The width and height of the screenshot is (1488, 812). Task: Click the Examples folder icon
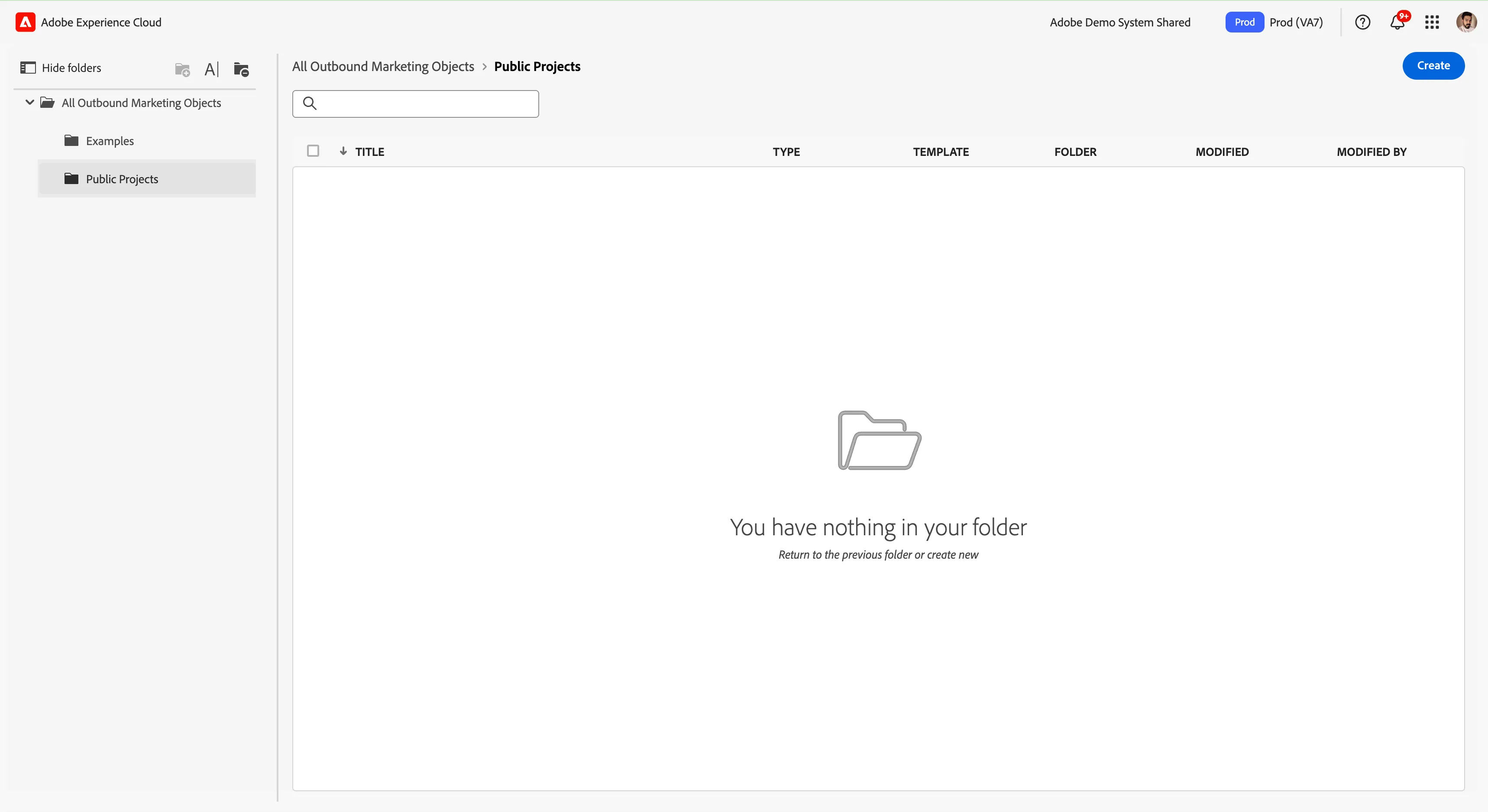[71, 140]
